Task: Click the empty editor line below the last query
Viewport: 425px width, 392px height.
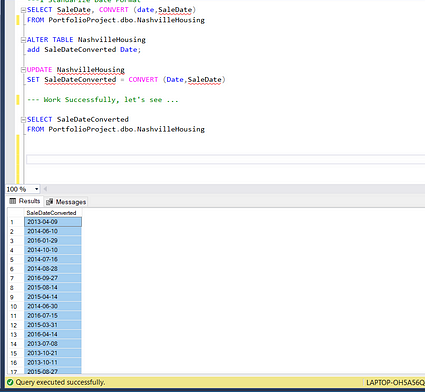Action: tap(225, 159)
